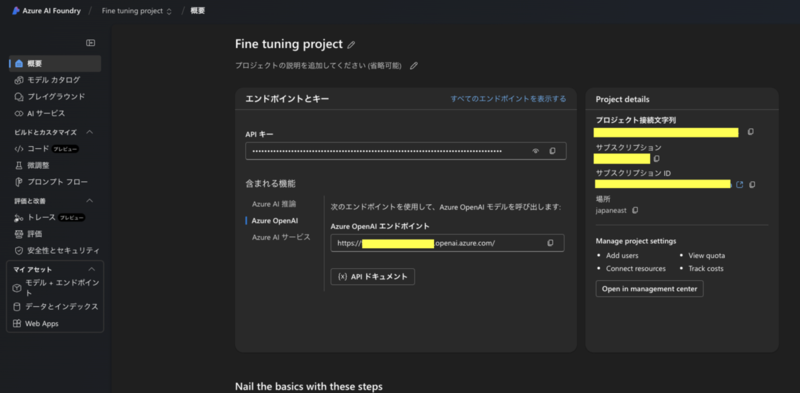
Task: Open サブスクリプション ID in external link icon
Action: click(x=739, y=184)
